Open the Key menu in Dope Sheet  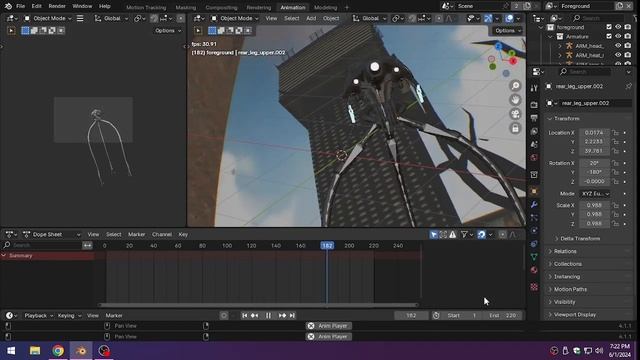click(x=183, y=234)
